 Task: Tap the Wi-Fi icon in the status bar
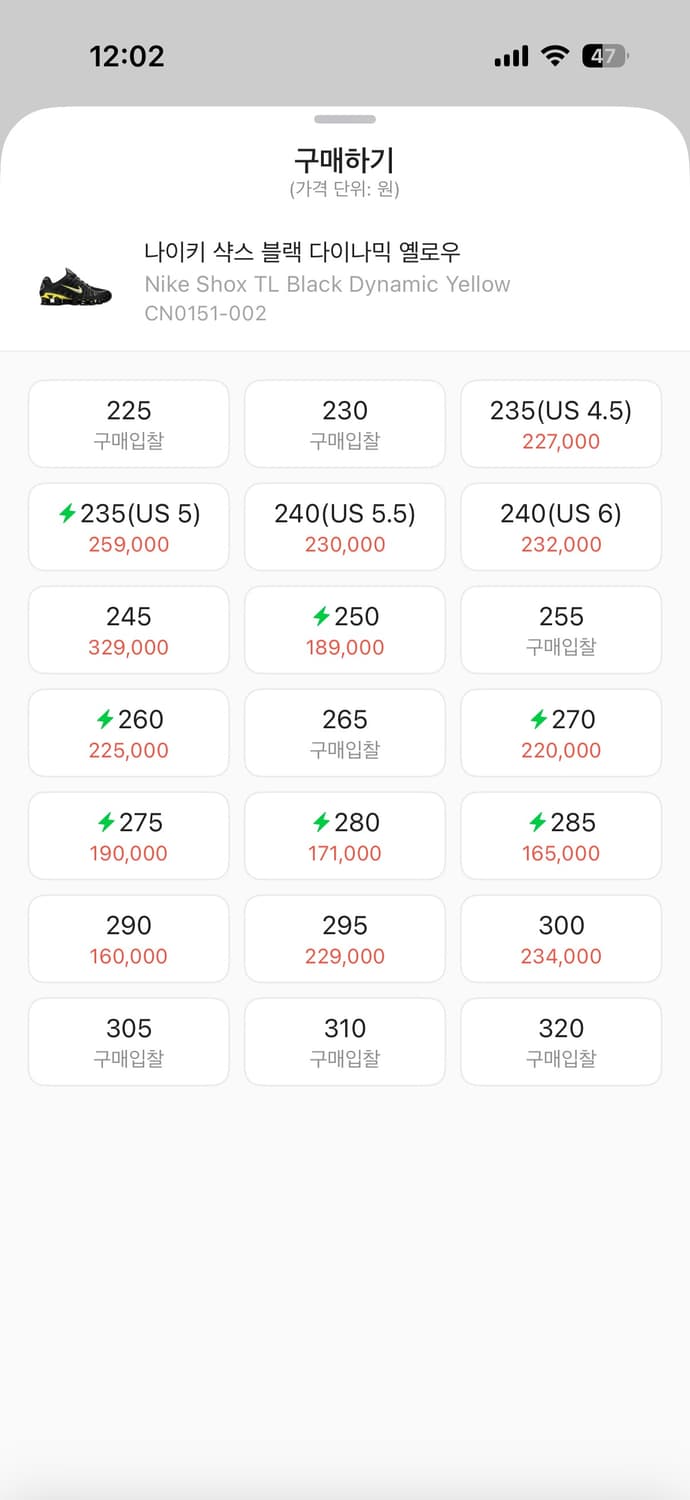pyautogui.click(x=554, y=56)
